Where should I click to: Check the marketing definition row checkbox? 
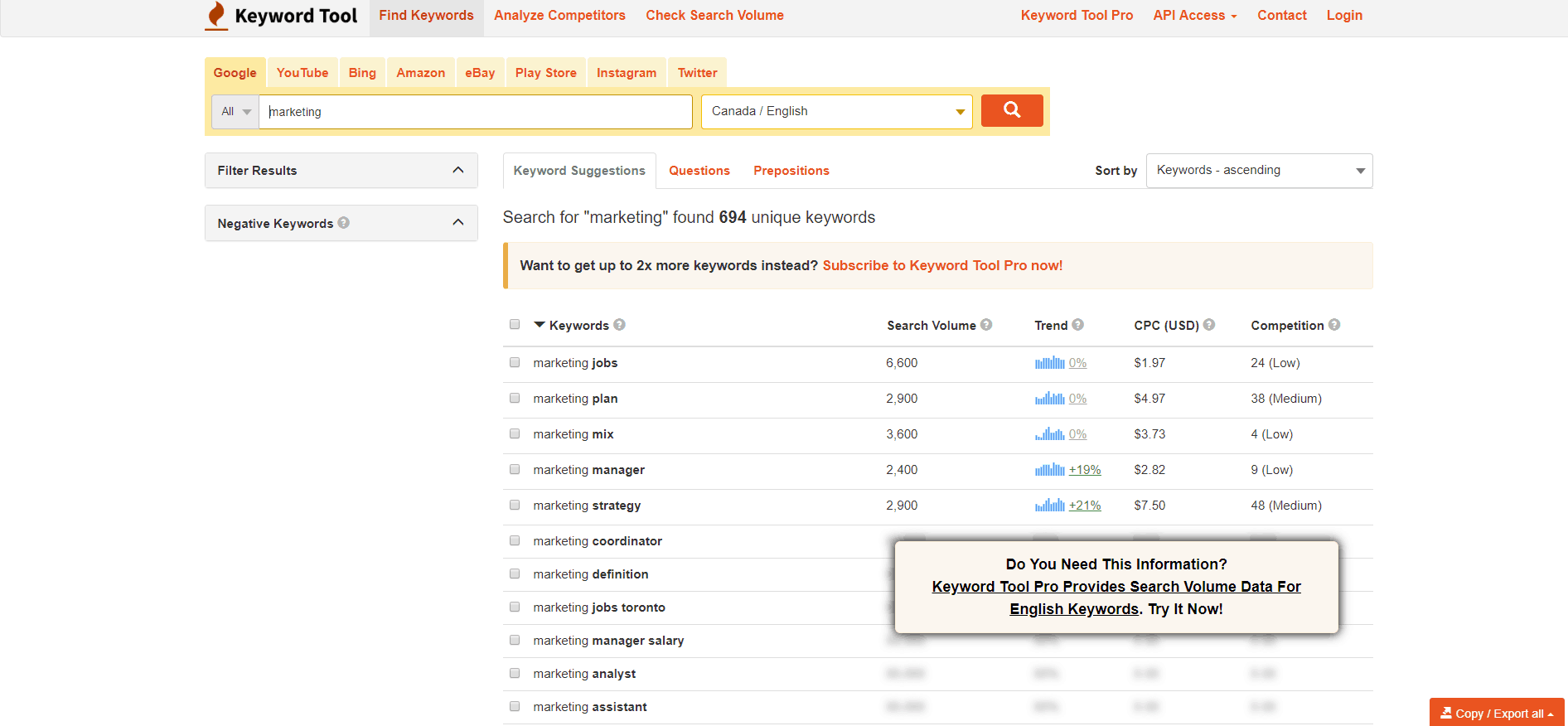[515, 574]
